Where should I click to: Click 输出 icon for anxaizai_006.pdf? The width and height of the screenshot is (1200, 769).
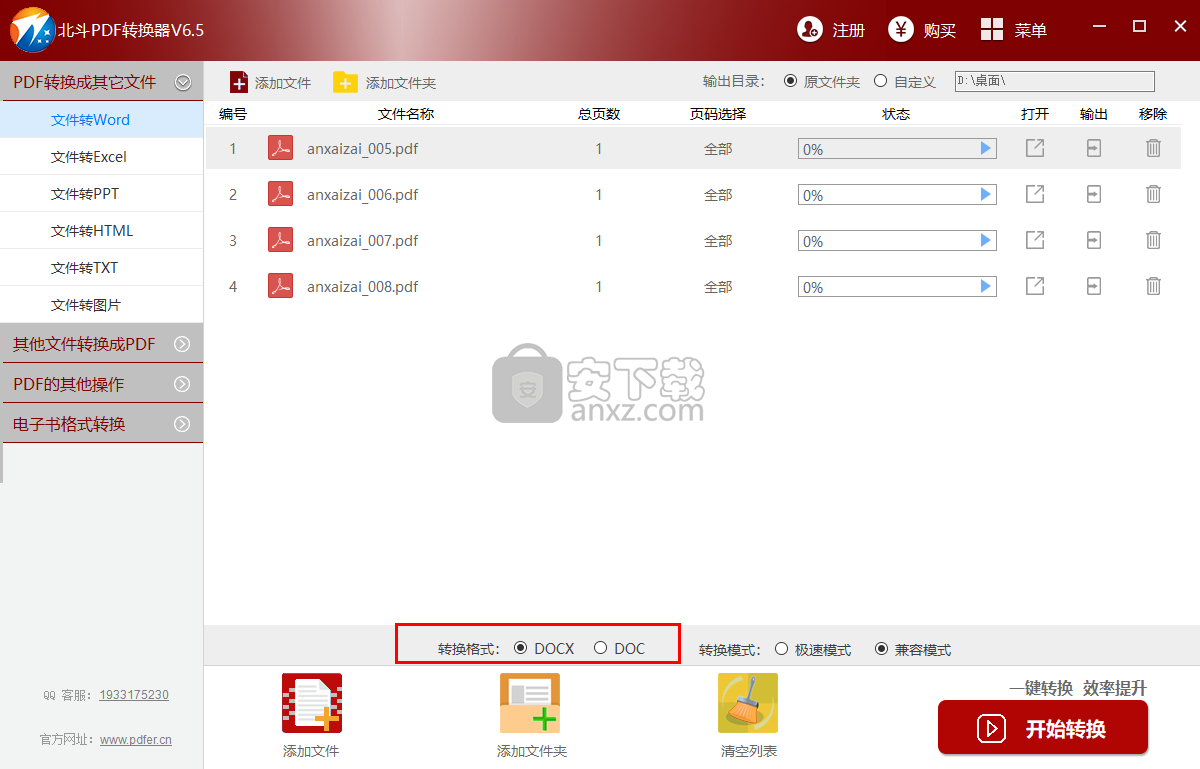tap(1094, 194)
